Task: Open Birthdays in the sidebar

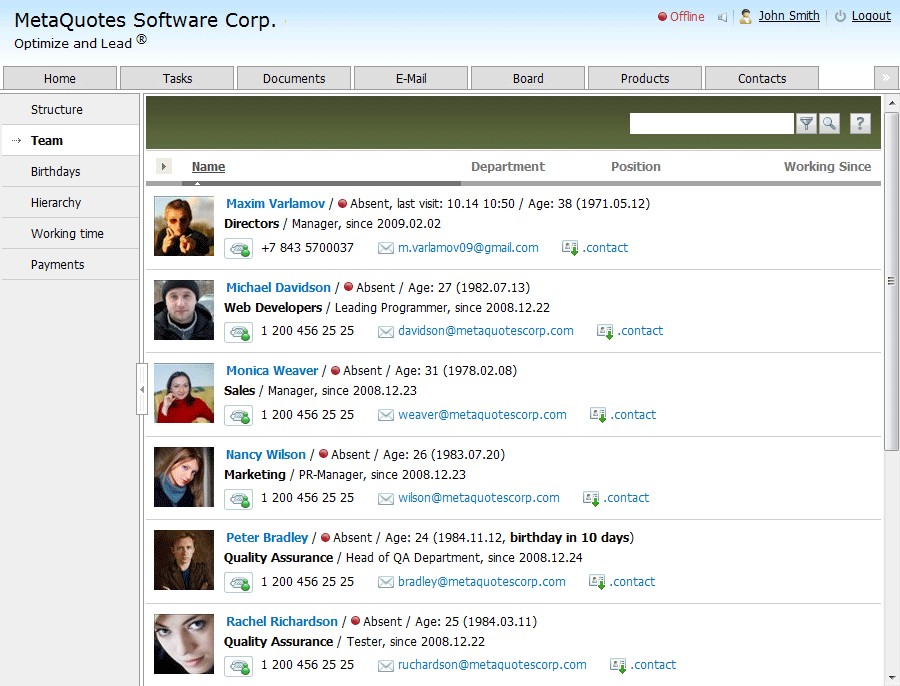Action: click(x=71, y=172)
